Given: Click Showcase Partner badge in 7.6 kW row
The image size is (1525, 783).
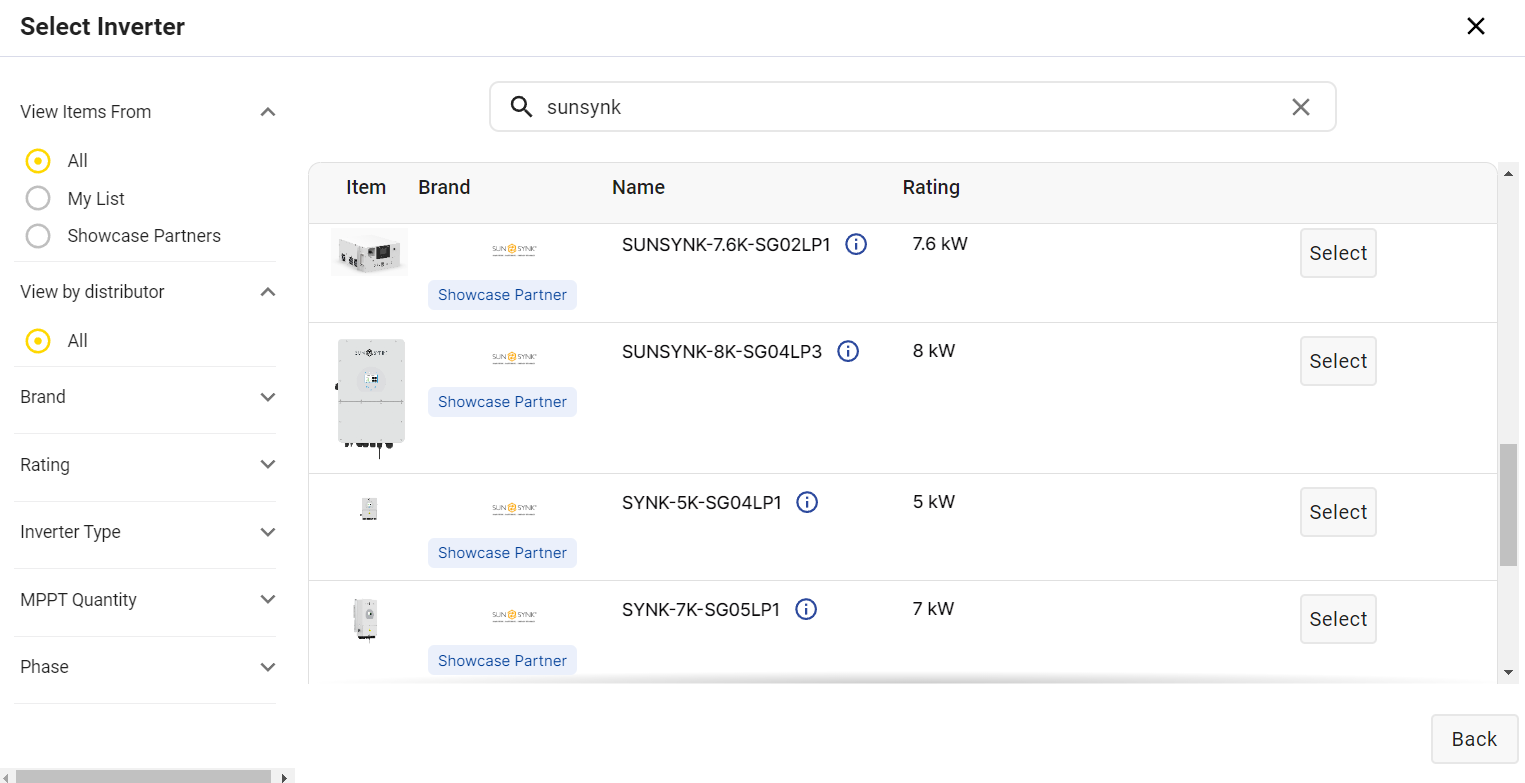Looking at the screenshot, I should [x=502, y=295].
